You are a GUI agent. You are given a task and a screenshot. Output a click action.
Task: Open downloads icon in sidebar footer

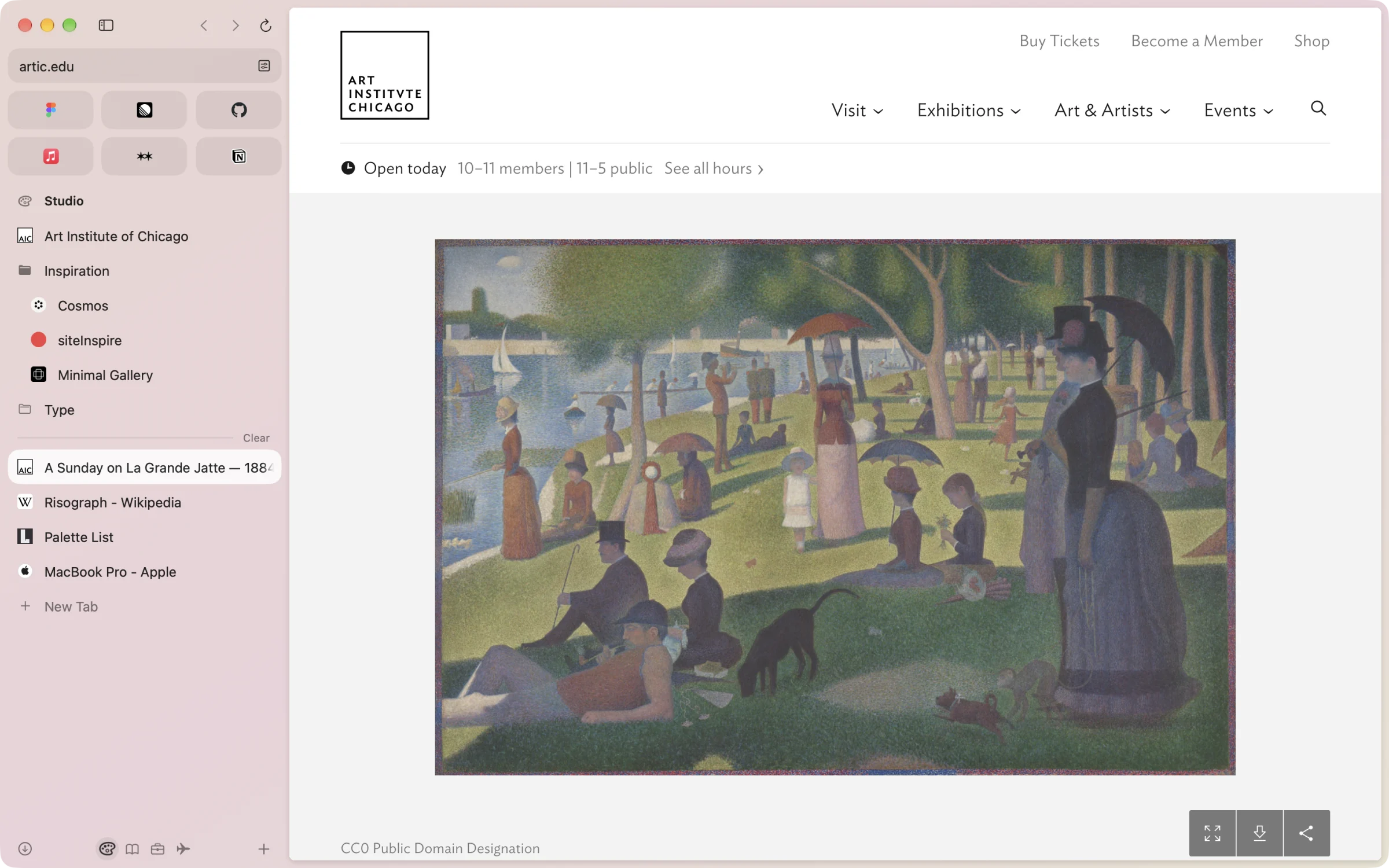coord(25,849)
